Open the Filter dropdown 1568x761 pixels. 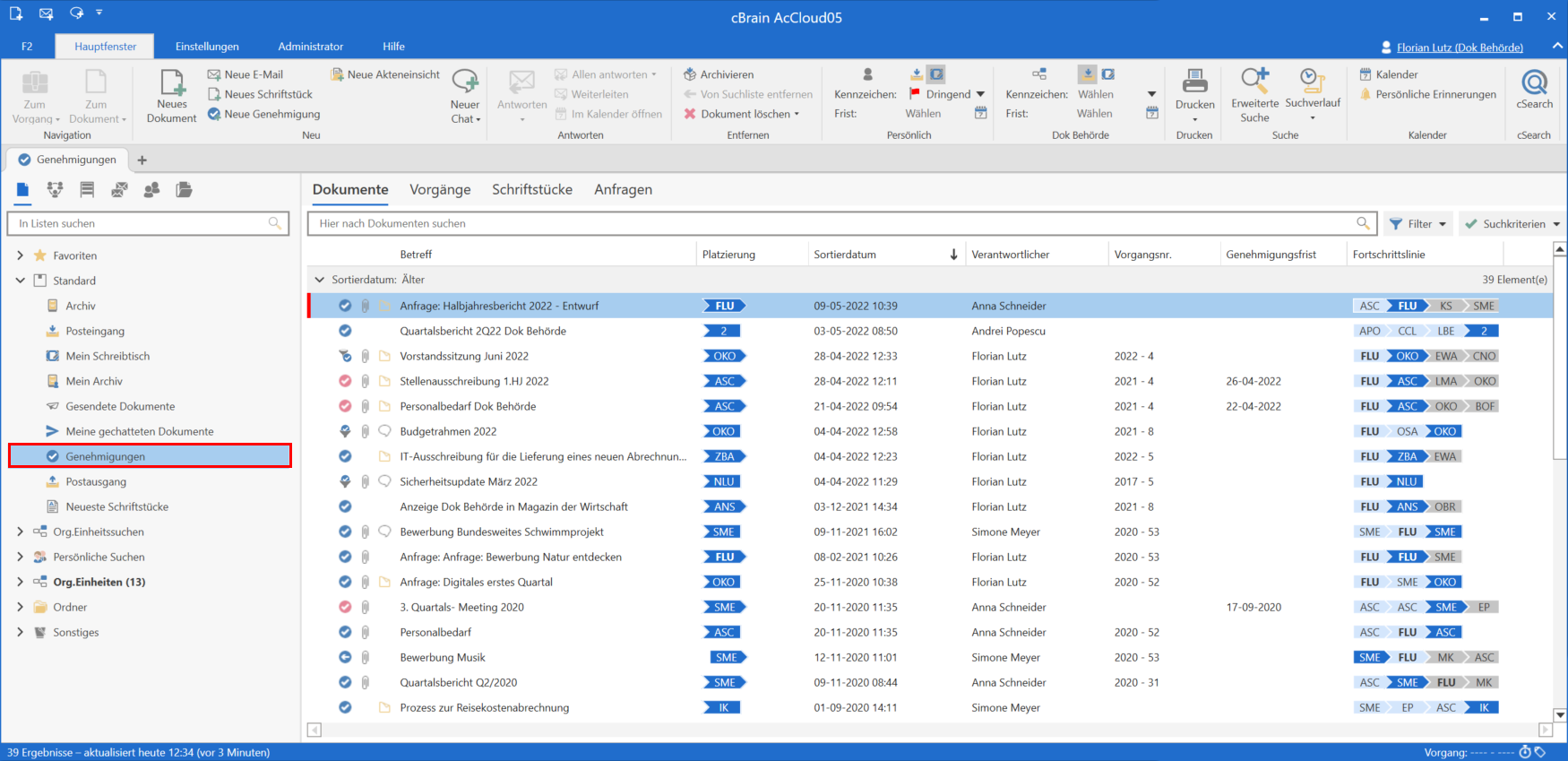point(1418,224)
